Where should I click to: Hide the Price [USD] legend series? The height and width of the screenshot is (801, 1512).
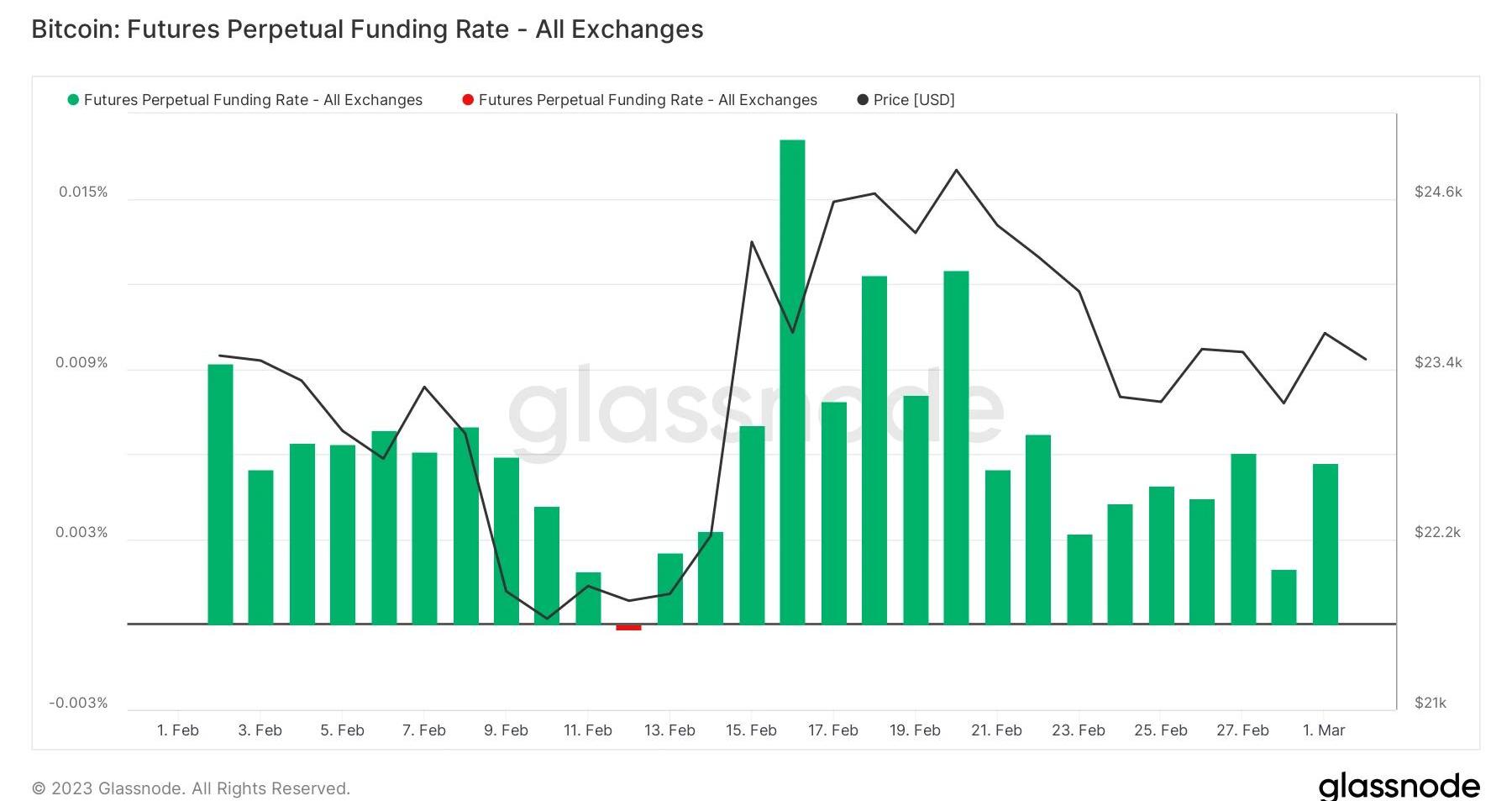(x=913, y=100)
